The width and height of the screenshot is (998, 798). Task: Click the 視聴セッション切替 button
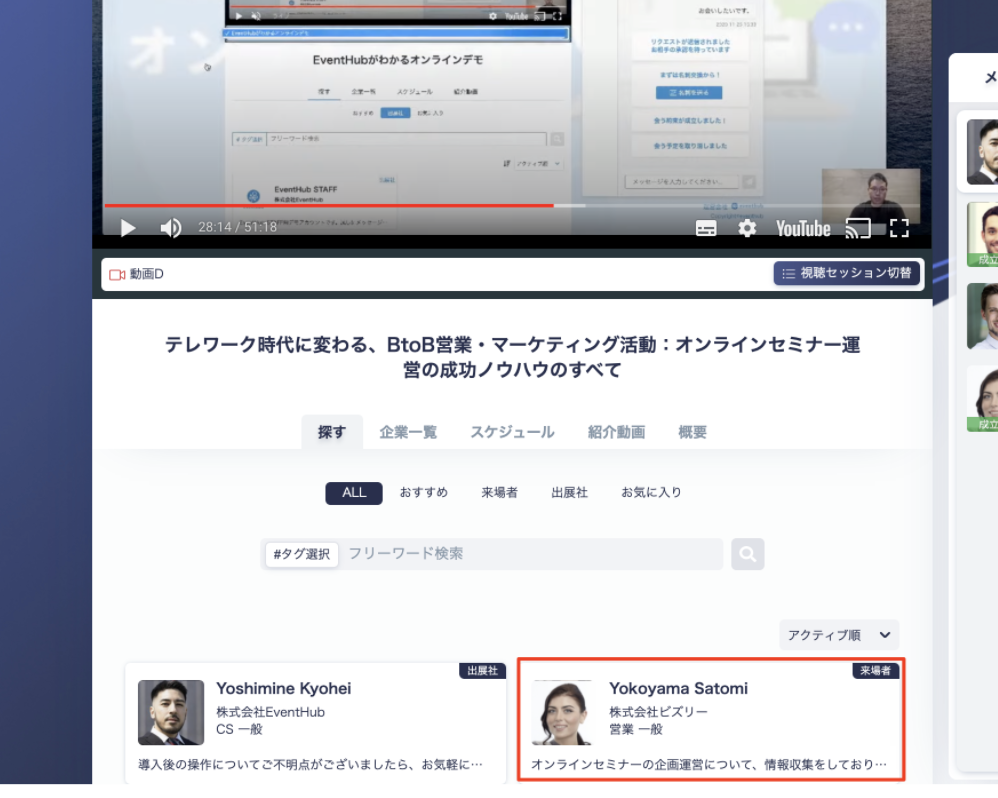[x=847, y=273]
